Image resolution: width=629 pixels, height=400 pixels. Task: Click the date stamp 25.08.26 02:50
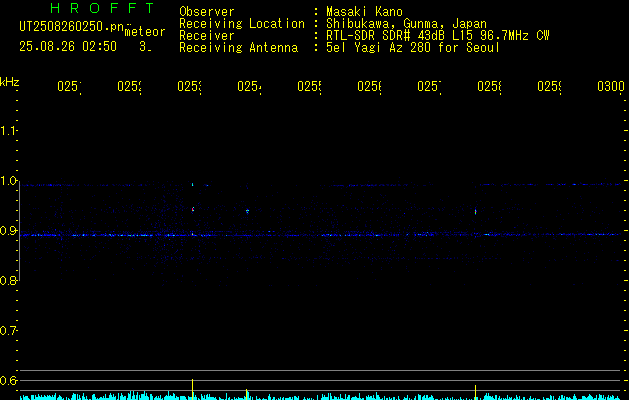pos(68,47)
